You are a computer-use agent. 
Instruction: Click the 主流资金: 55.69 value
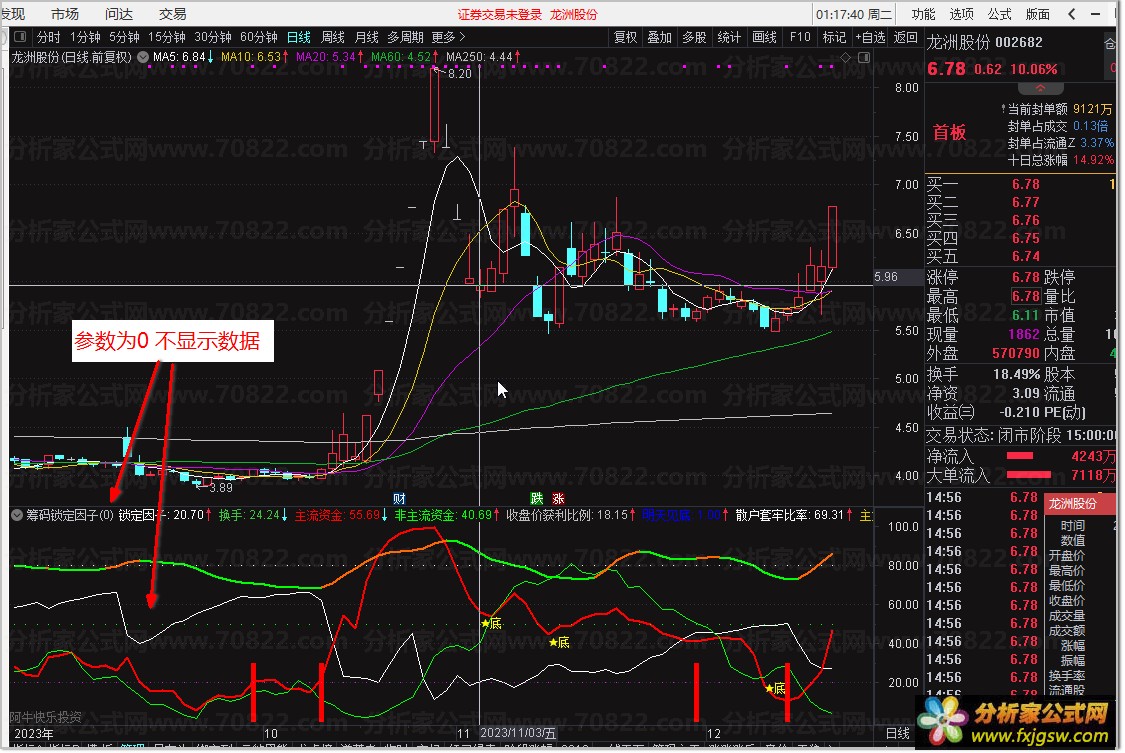341,515
